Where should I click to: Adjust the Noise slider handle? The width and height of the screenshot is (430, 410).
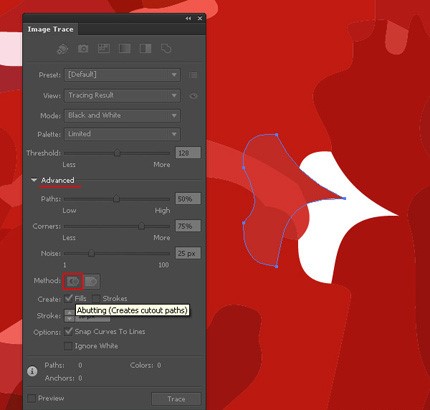(91, 254)
